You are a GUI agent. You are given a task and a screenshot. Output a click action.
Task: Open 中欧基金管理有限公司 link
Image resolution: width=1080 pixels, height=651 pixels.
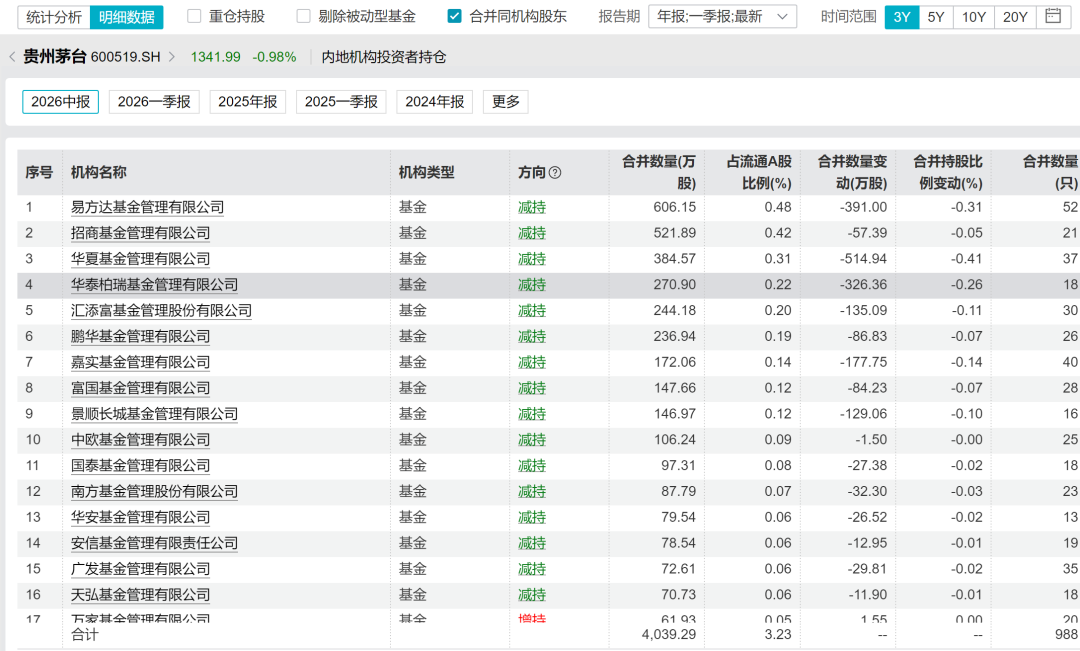(141, 440)
